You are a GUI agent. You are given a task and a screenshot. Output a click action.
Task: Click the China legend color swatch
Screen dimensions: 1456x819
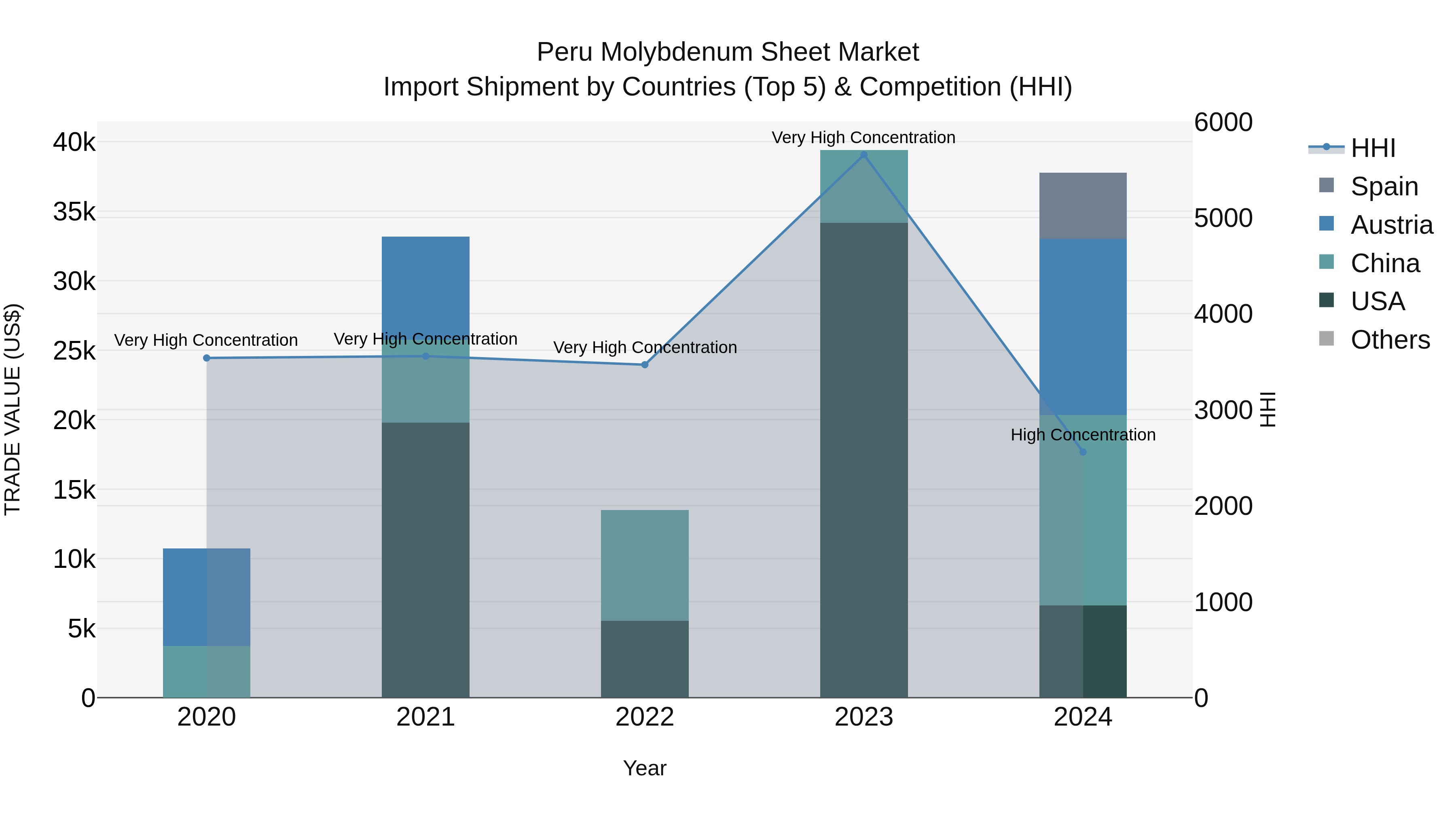tap(1327, 262)
